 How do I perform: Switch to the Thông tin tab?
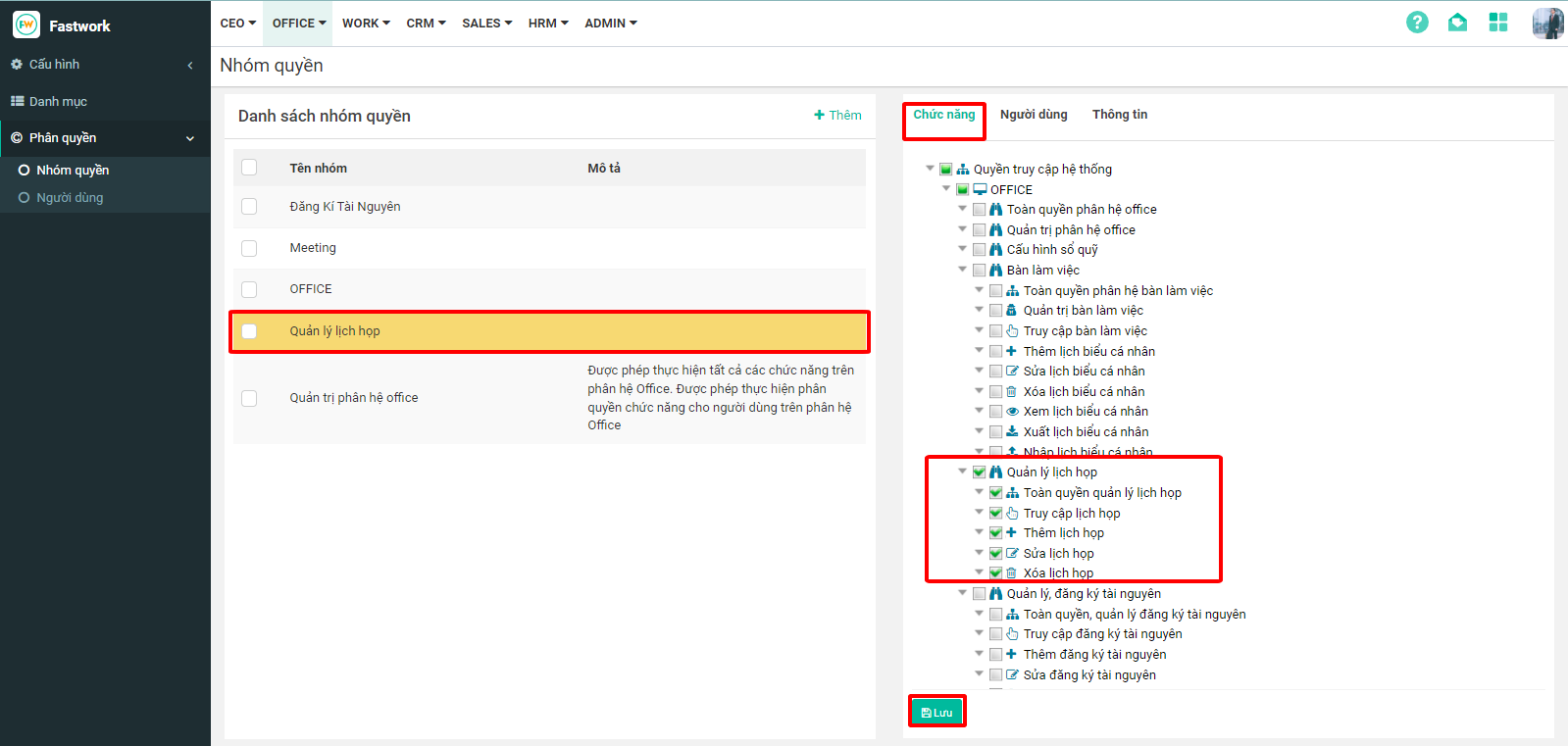[x=1119, y=115]
